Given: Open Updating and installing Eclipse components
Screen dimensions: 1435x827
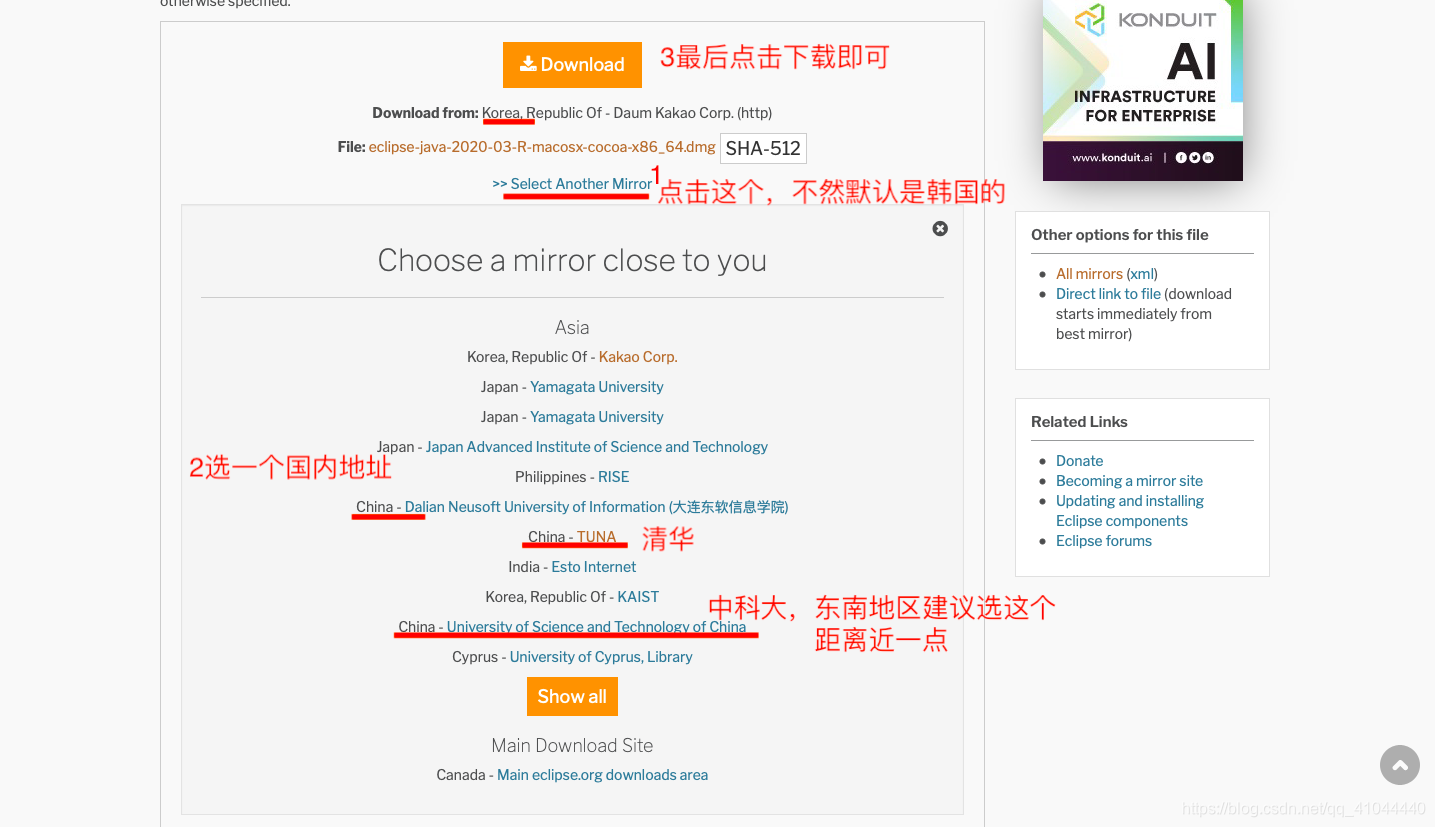Looking at the screenshot, I should [x=1130, y=511].
